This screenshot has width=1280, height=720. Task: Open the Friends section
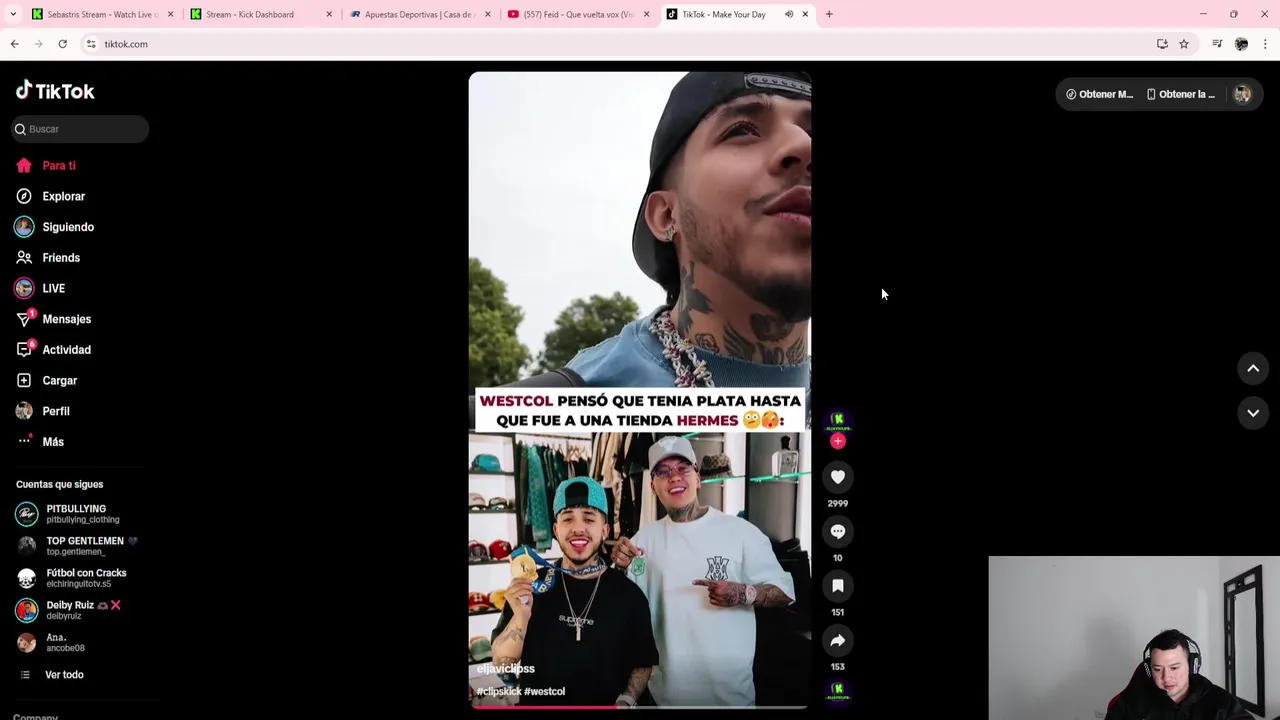(x=61, y=258)
